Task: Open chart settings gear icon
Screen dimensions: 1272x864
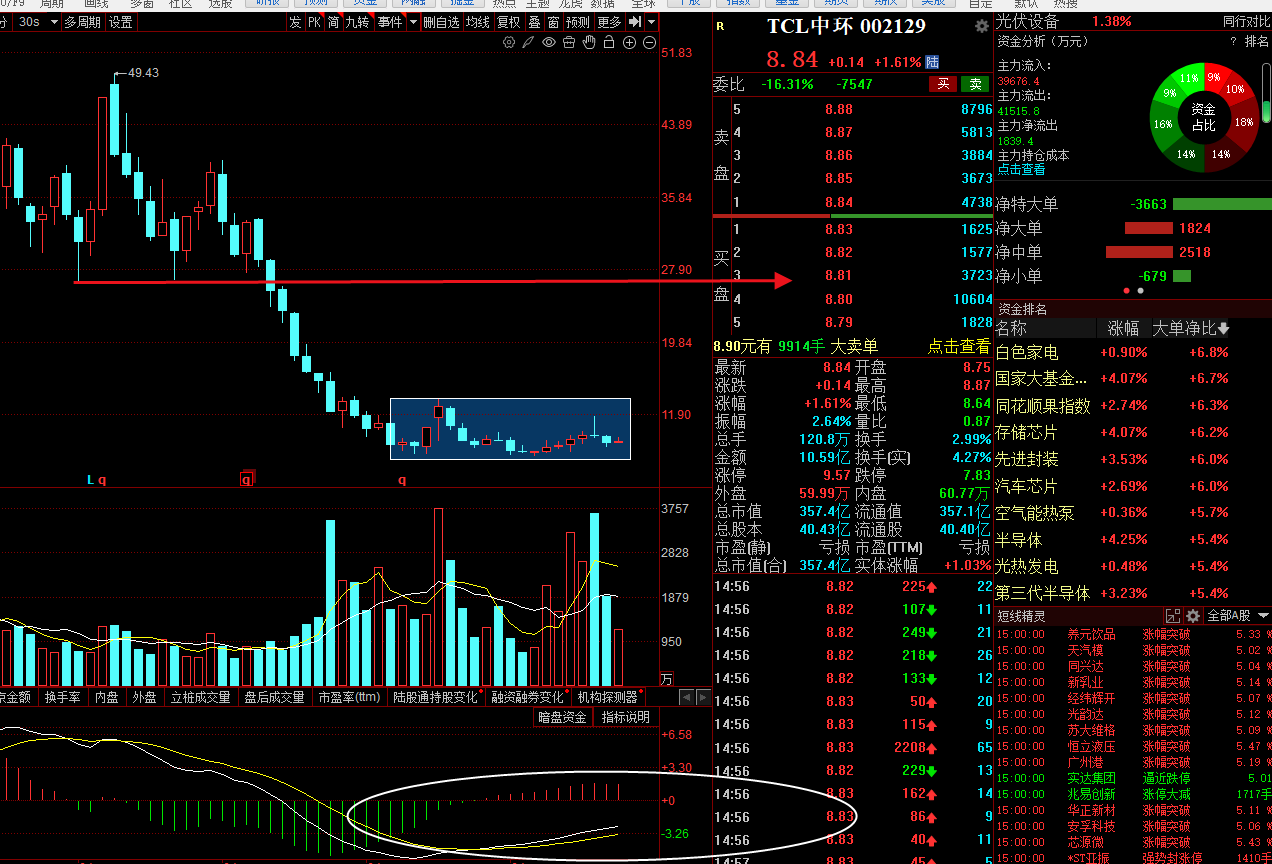Action: pyautogui.click(x=508, y=42)
